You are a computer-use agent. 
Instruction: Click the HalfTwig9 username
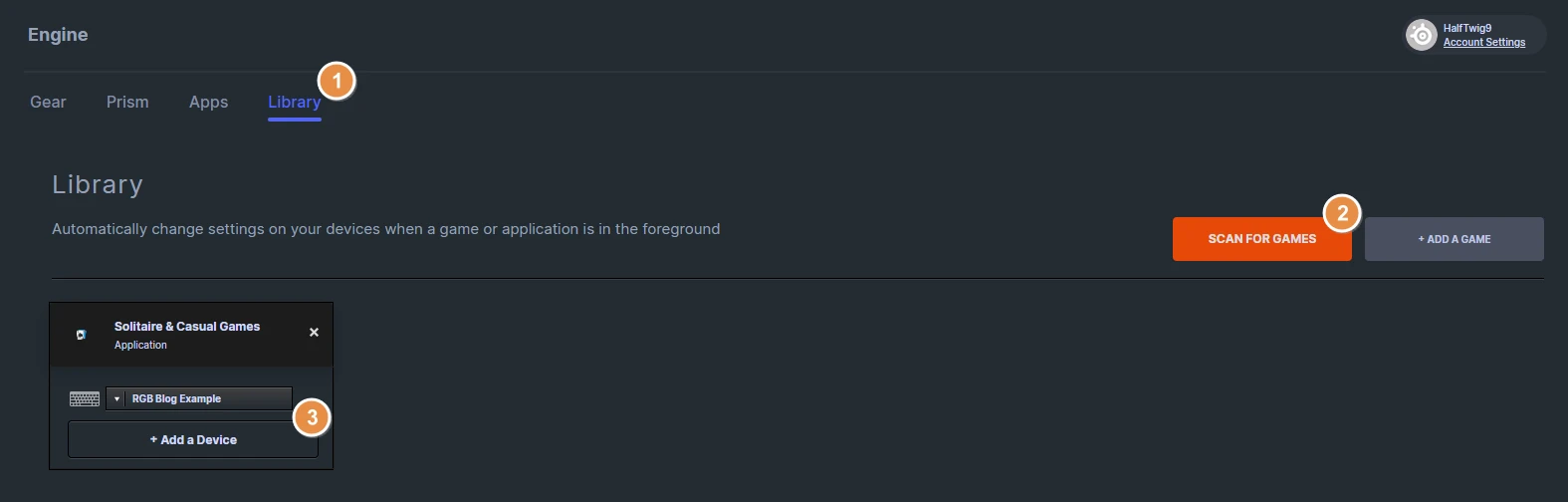pos(1467,28)
